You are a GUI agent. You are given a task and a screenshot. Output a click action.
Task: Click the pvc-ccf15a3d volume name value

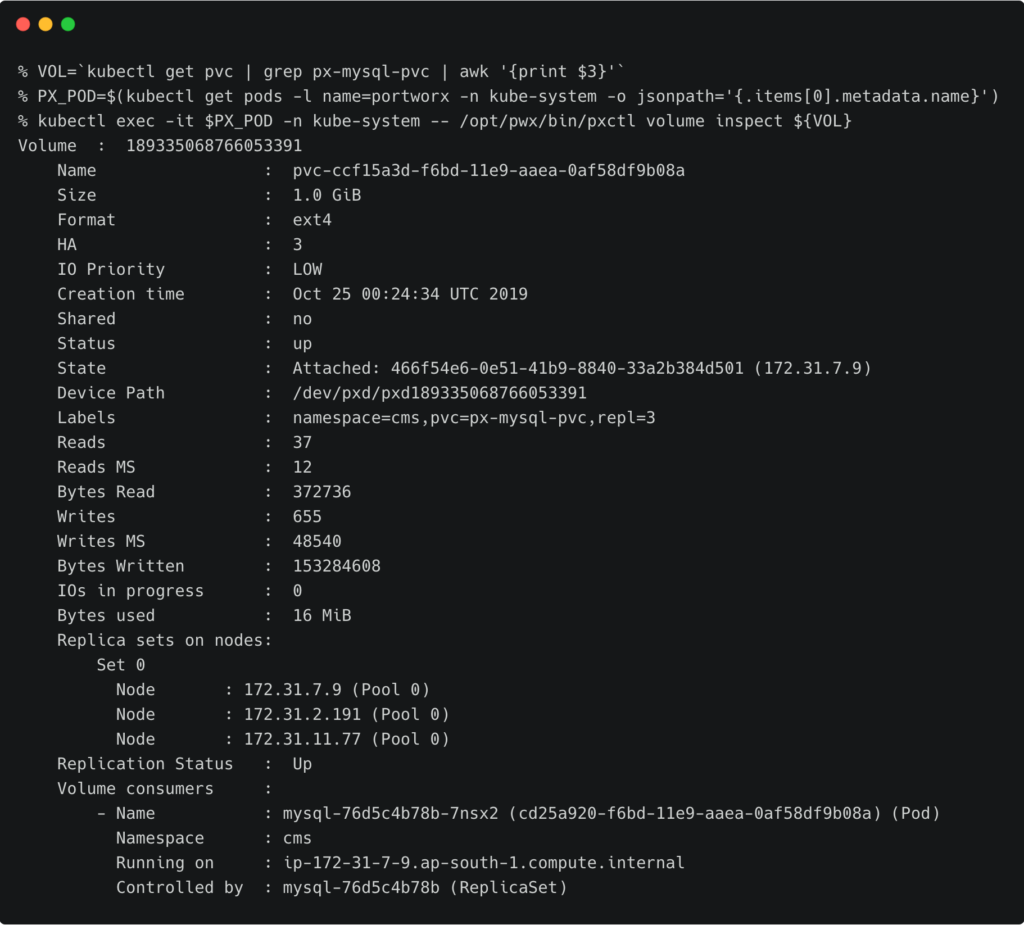point(488,171)
